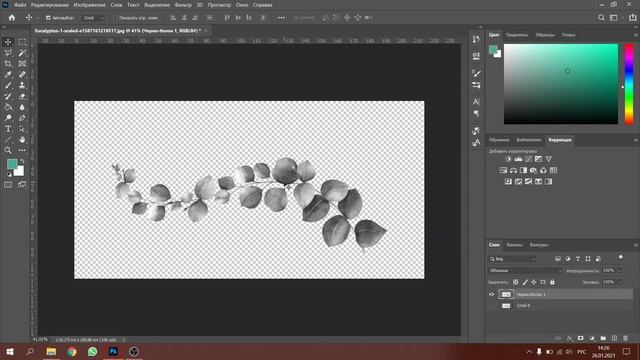
Task: Select the Clone Stamp tool
Action: click(22, 85)
